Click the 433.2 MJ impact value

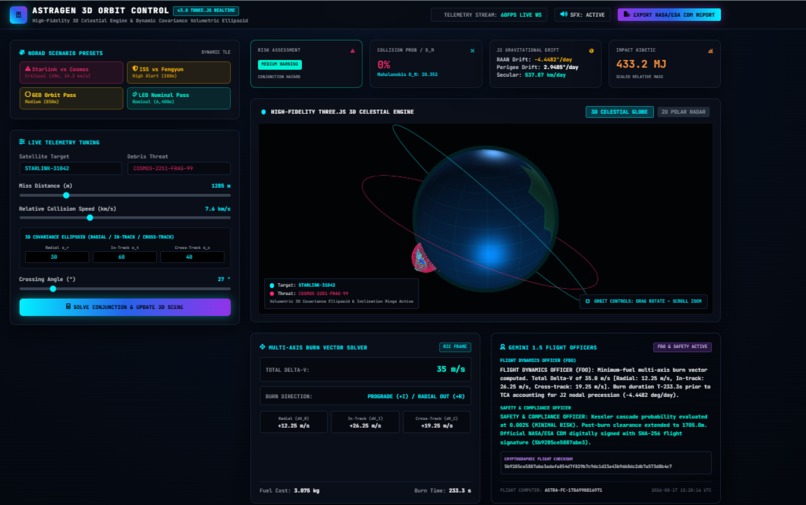click(641, 64)
